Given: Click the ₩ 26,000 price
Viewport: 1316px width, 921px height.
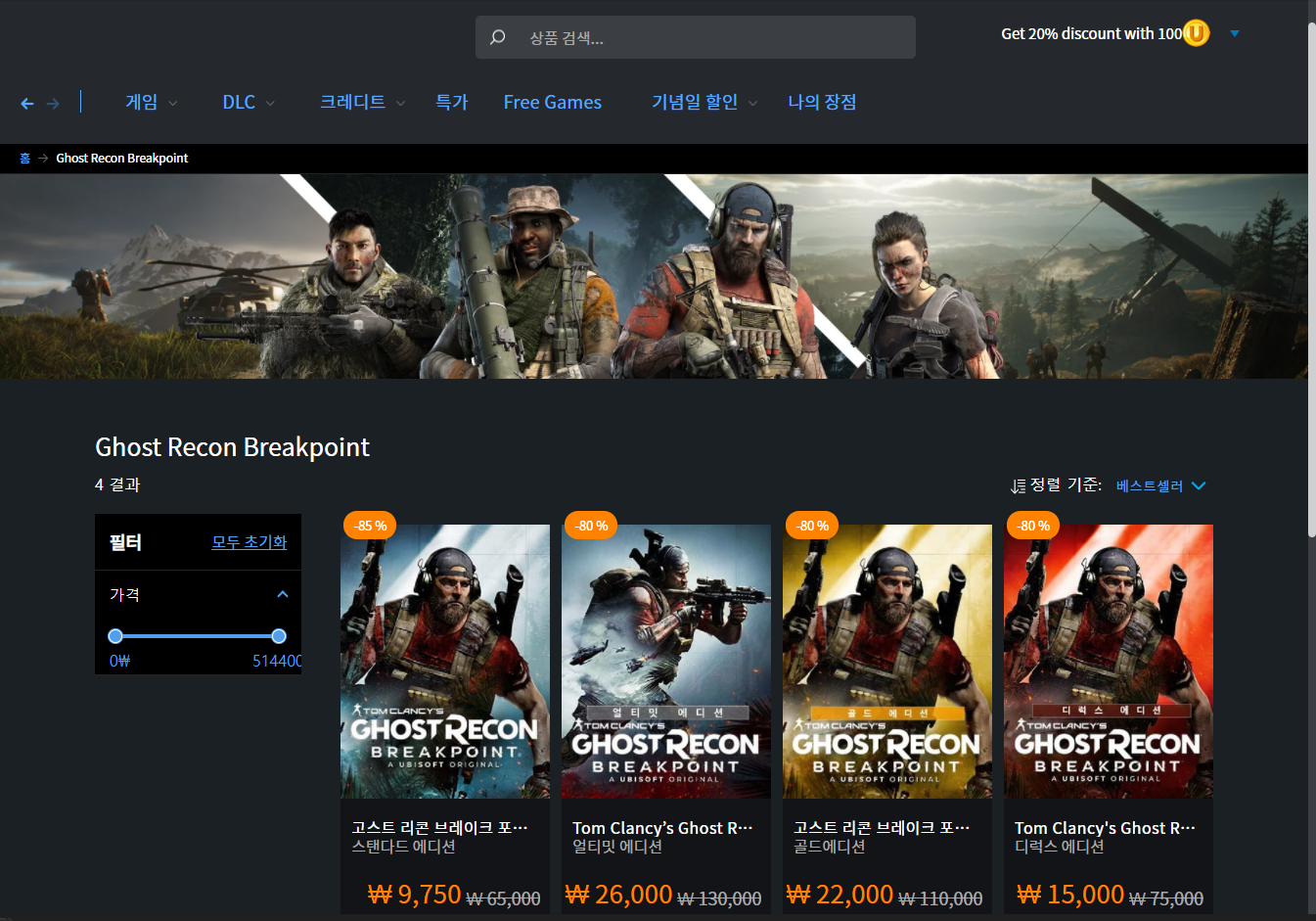Looking at the screenshot, I should click(x=618, y=894).
